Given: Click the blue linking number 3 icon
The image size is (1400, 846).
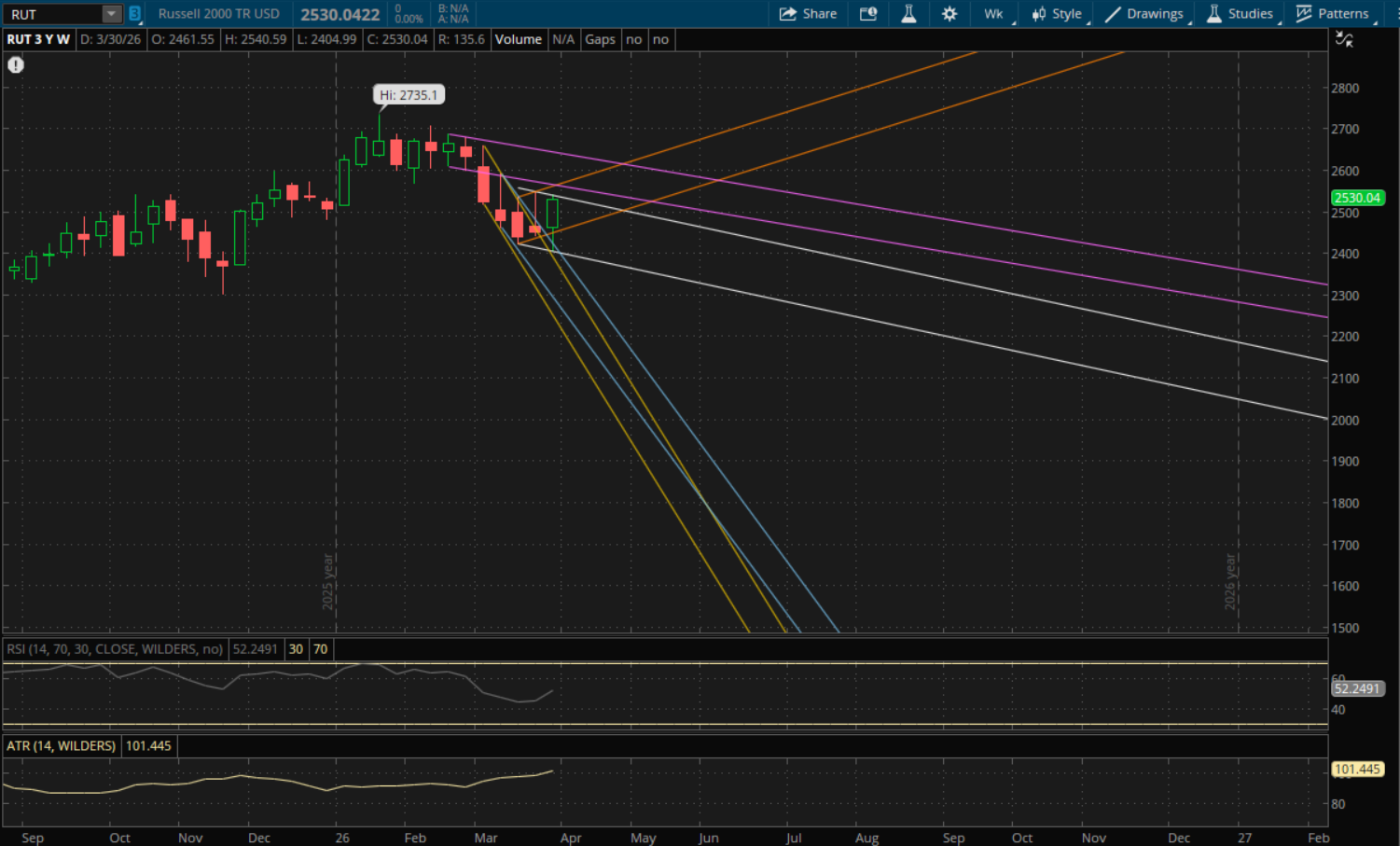Looking at the screenshot, I should pos(134,14).
